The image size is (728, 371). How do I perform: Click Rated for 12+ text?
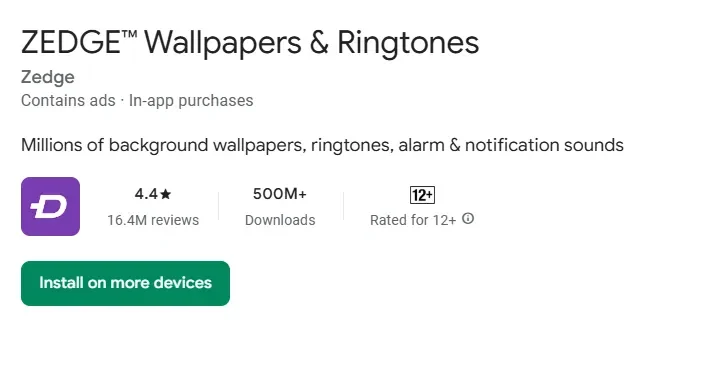click(x=413, y=220)
